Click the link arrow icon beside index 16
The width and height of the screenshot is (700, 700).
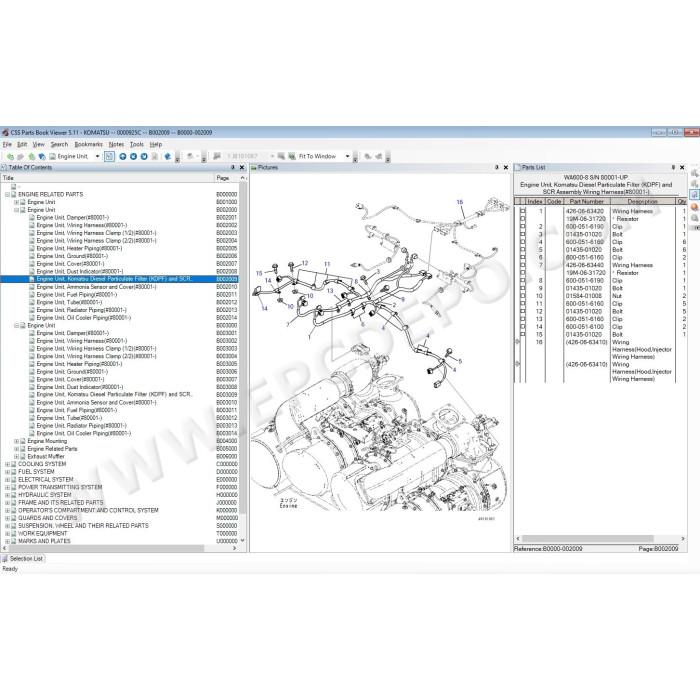point(518,342)
